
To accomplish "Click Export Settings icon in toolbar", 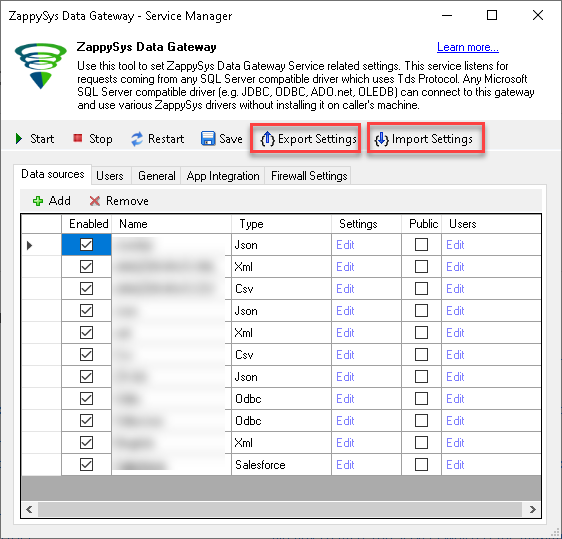I will (267, 139).
